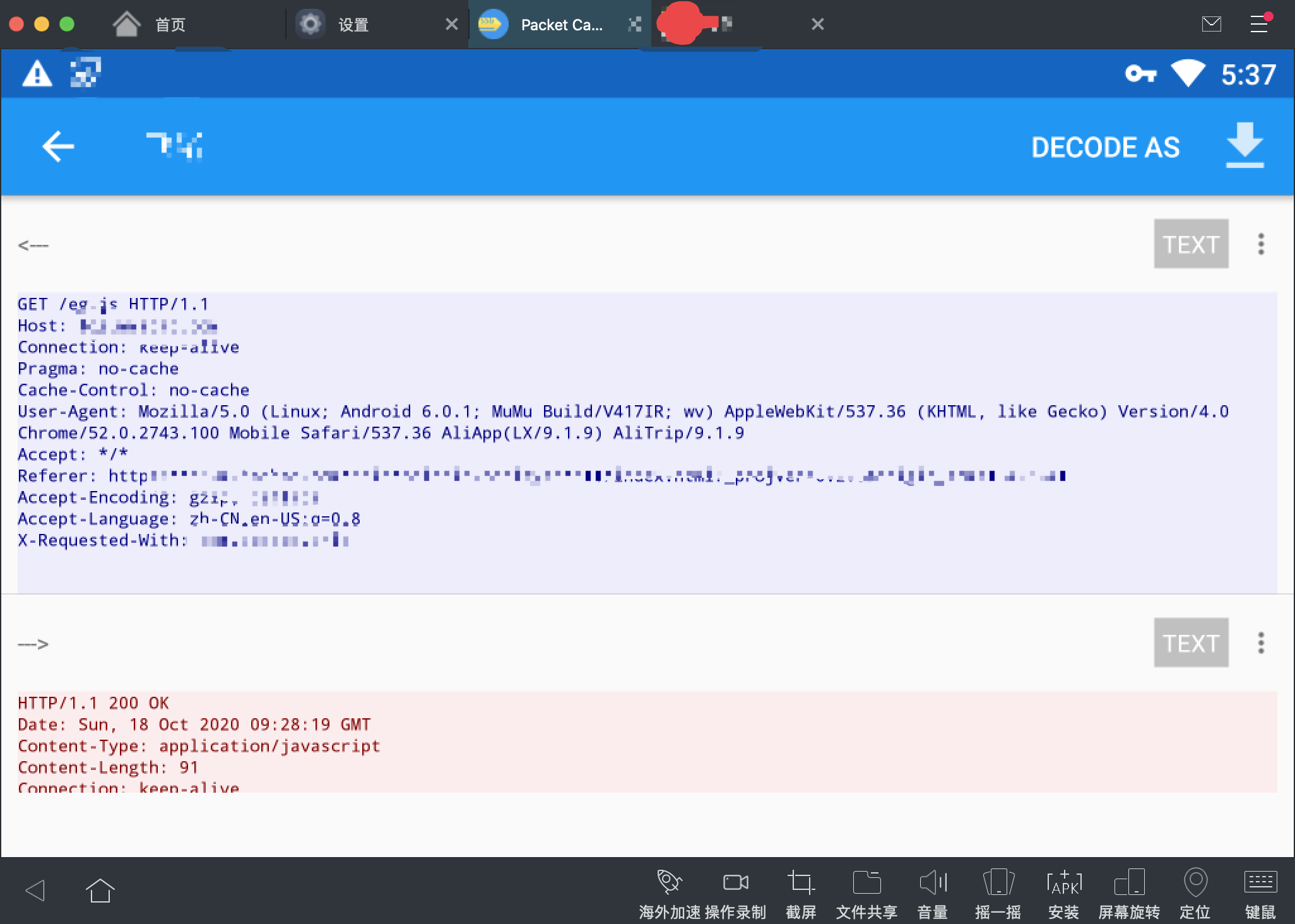Close the redacted last tab
The image size is (1295, 924).
point(817,25)
